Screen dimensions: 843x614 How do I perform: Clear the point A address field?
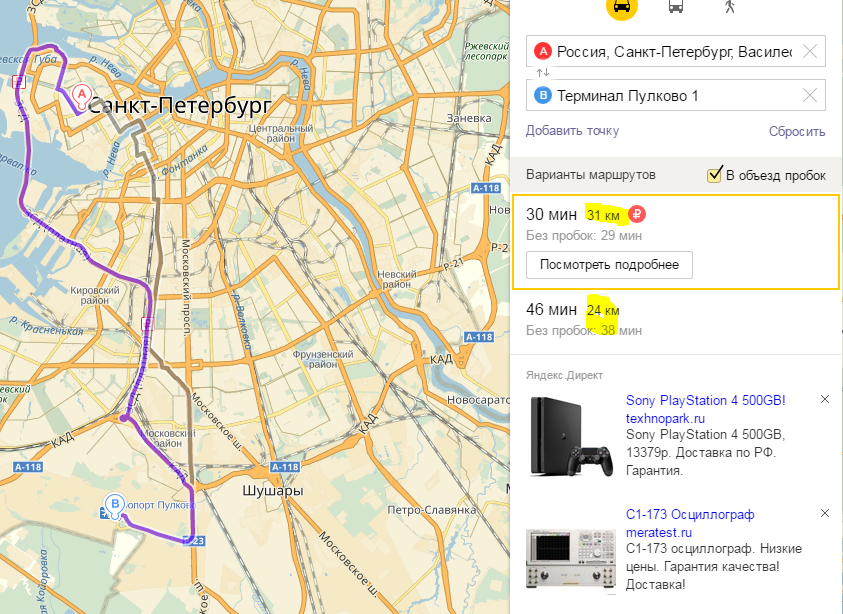coord(810,52)
